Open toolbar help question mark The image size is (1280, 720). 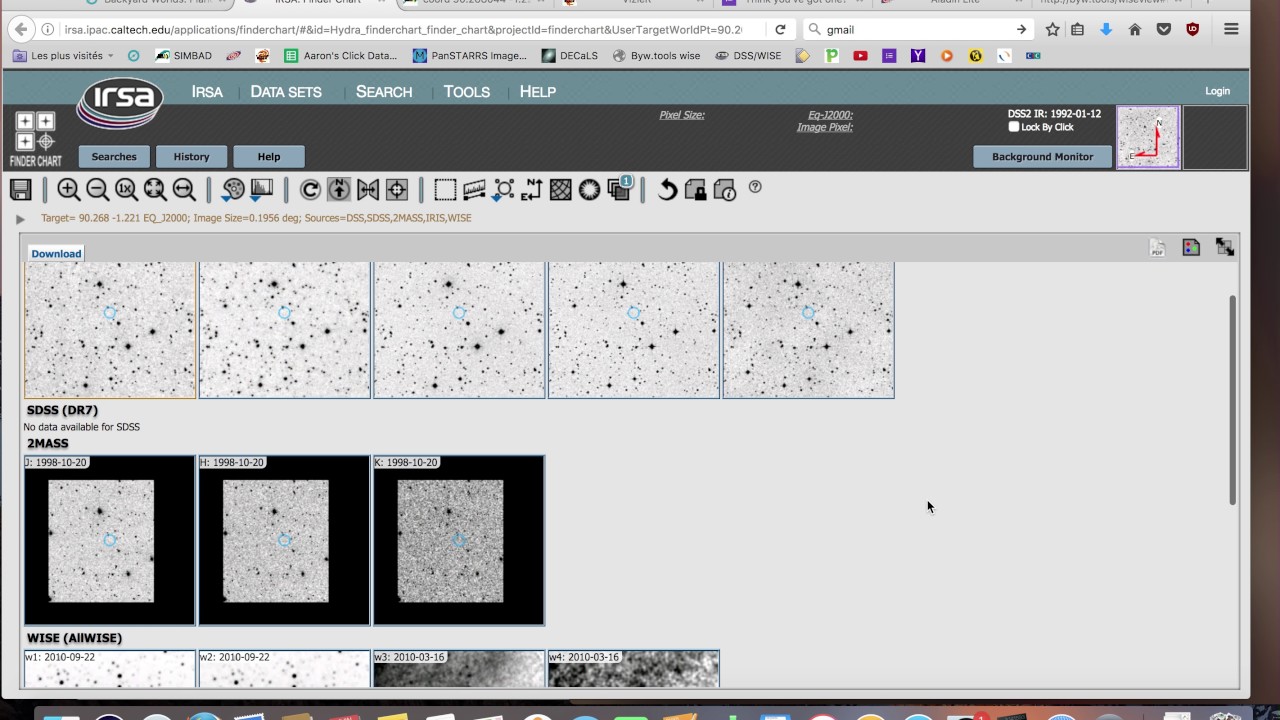click(x=755, y=186)
